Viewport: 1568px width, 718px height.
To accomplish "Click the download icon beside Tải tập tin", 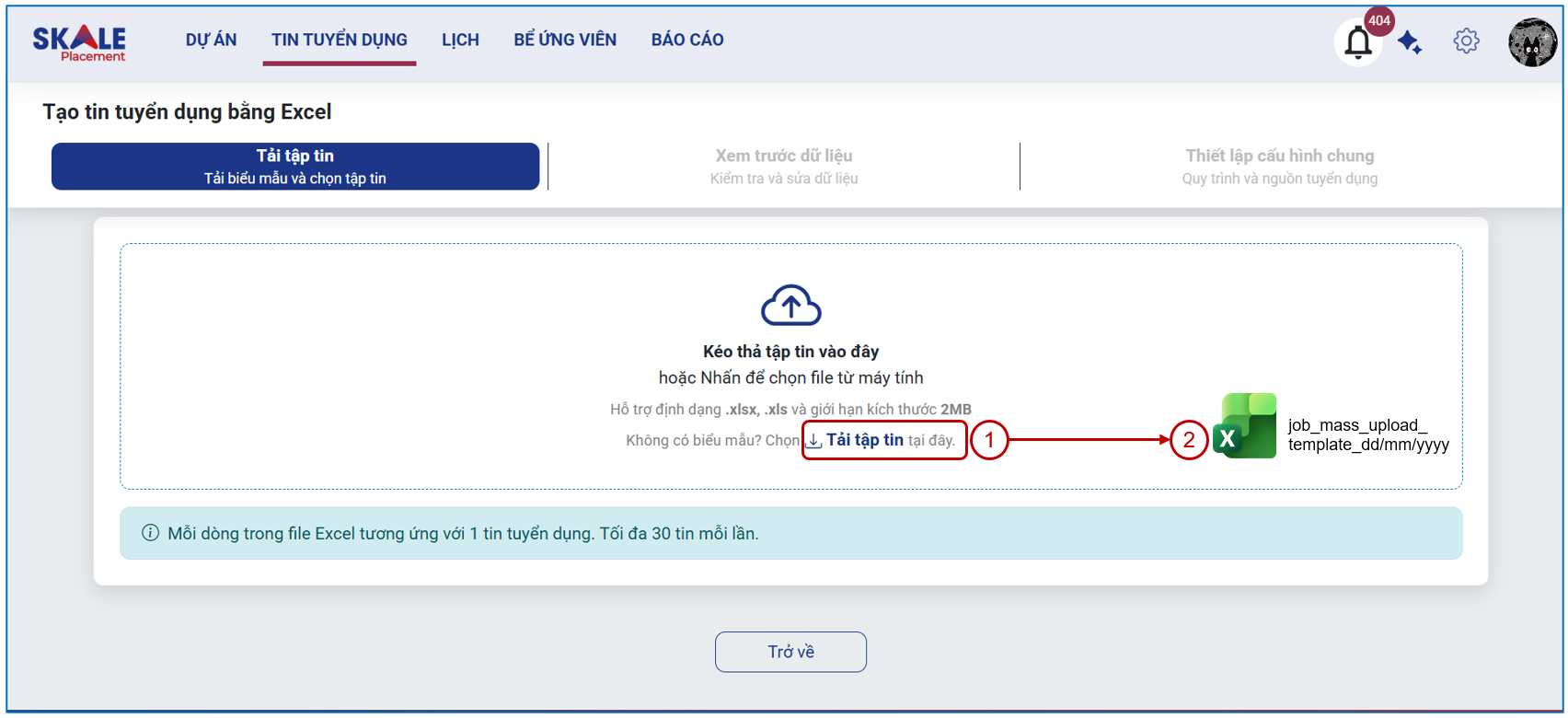I will [814, 441].
